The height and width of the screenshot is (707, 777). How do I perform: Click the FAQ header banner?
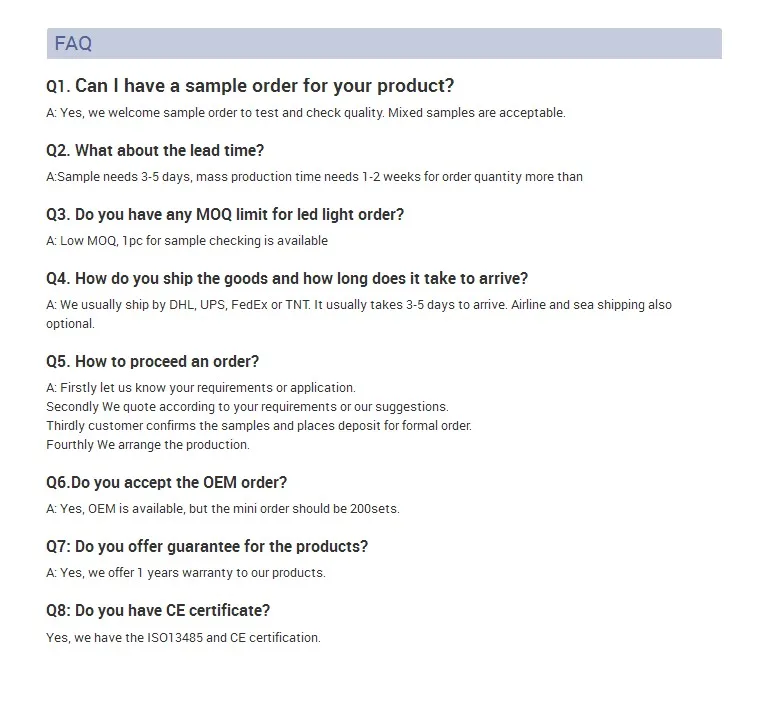tap(384, 44)
